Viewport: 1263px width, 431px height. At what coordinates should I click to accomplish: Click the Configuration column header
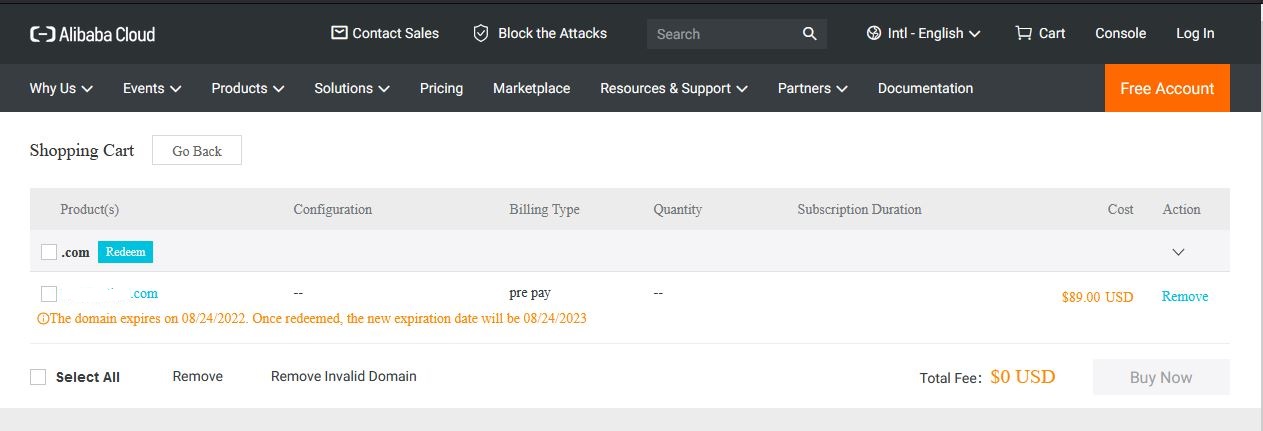(333, 209)
